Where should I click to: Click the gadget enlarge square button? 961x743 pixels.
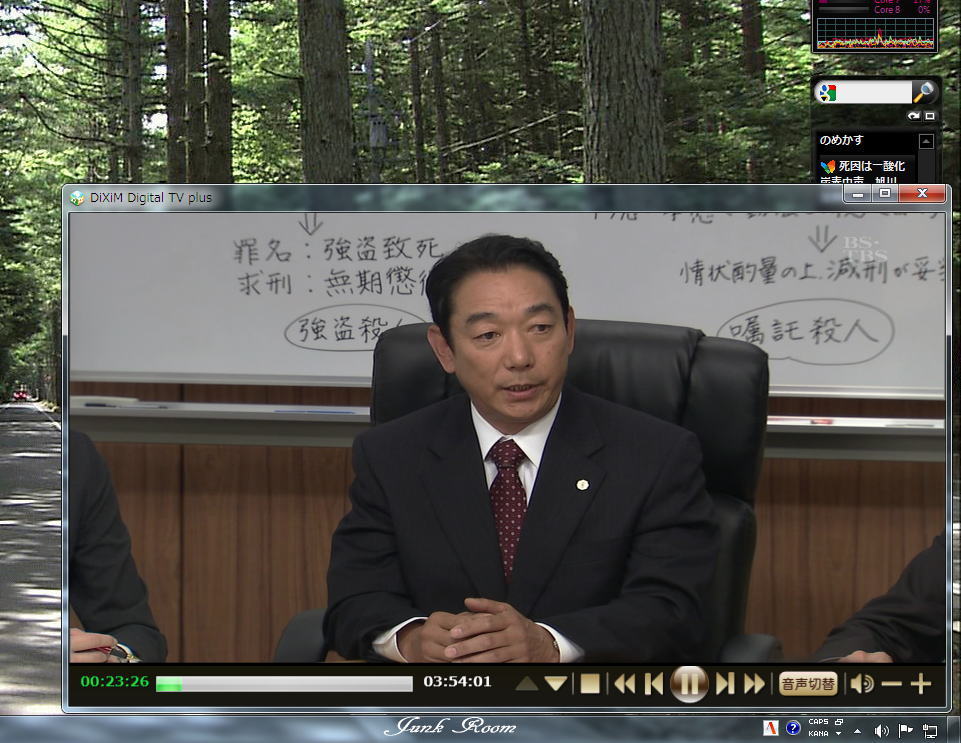[x=930, y=116]
